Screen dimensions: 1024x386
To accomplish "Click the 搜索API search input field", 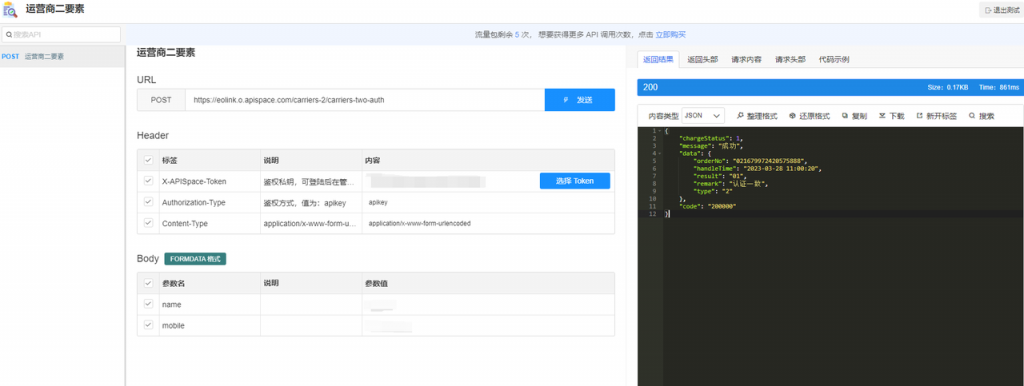I will coord(61,35).
